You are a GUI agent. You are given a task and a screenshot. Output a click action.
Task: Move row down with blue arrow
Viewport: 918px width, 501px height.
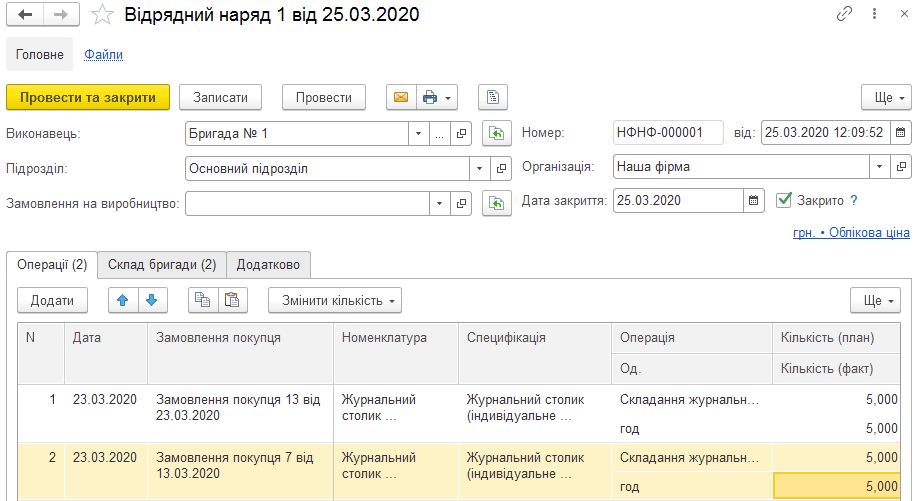(x=152, y=300)
